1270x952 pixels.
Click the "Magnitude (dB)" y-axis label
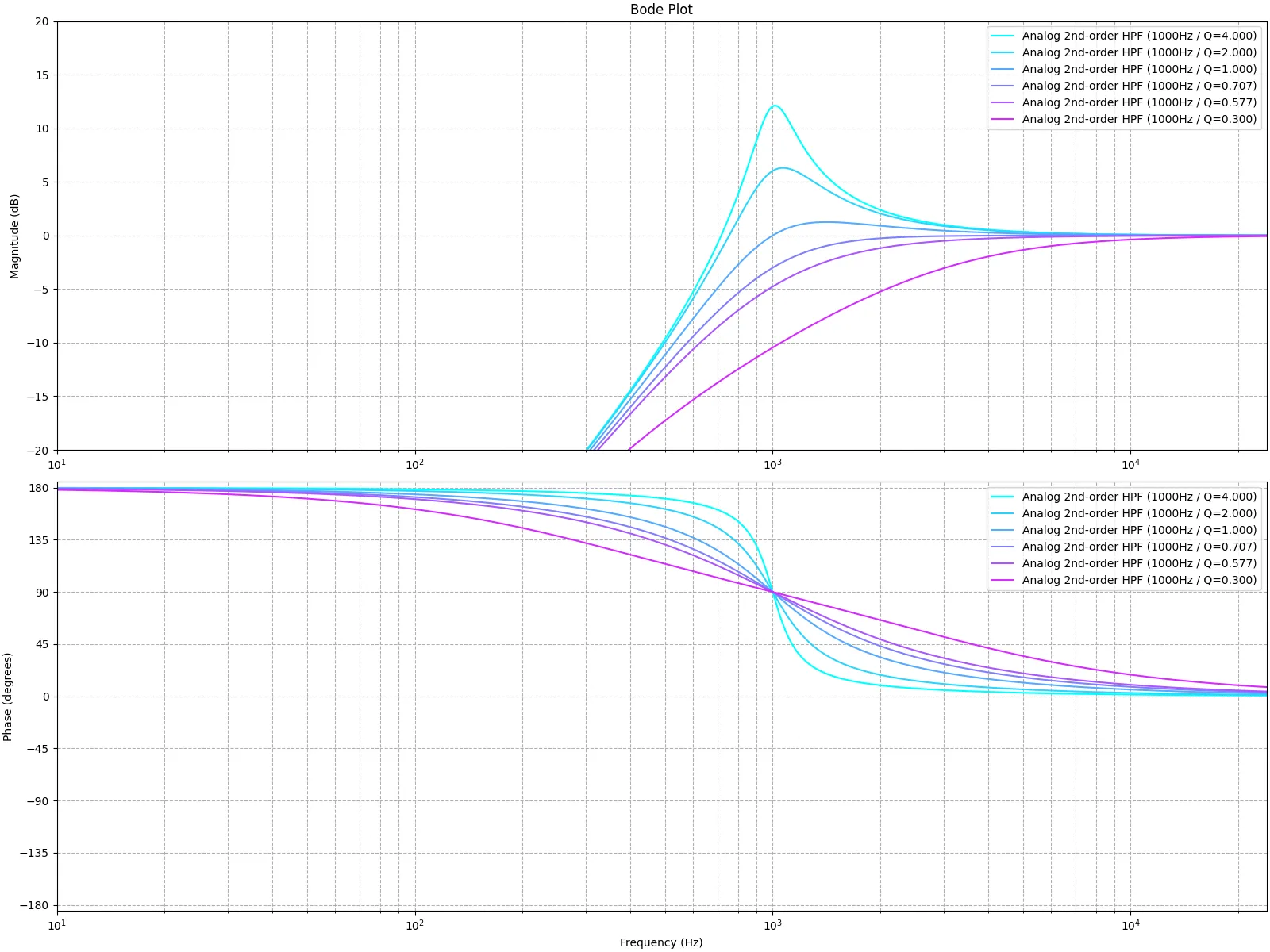click(14, 236)
